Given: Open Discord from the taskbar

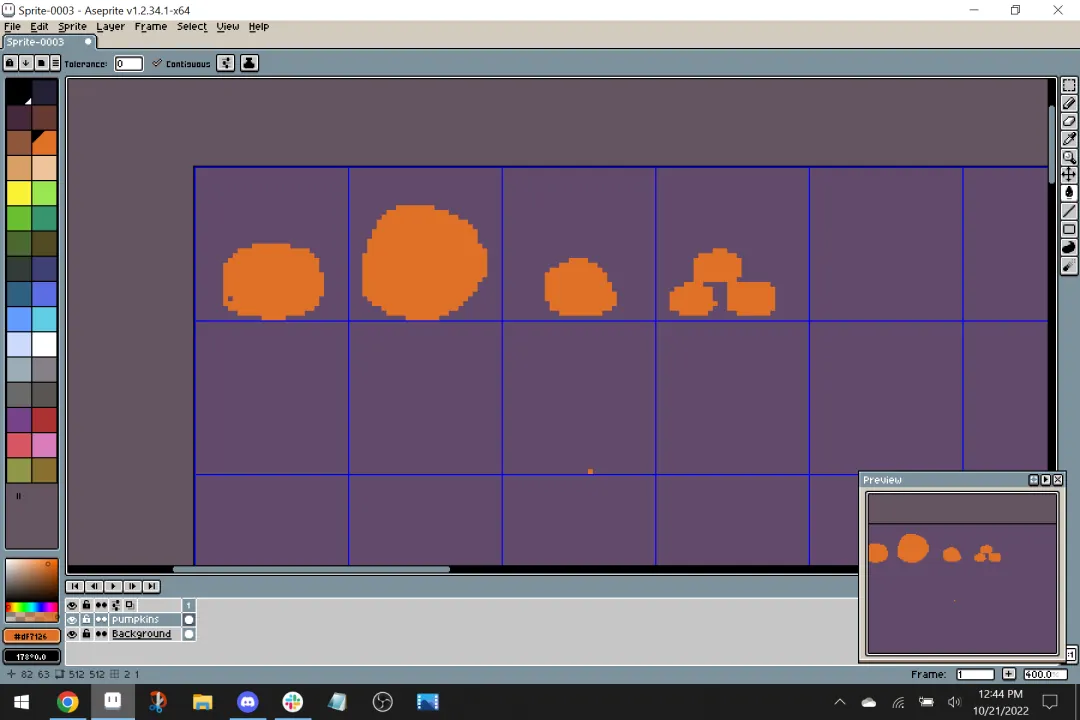Looking at the screenshot, I should pos(247,702).
